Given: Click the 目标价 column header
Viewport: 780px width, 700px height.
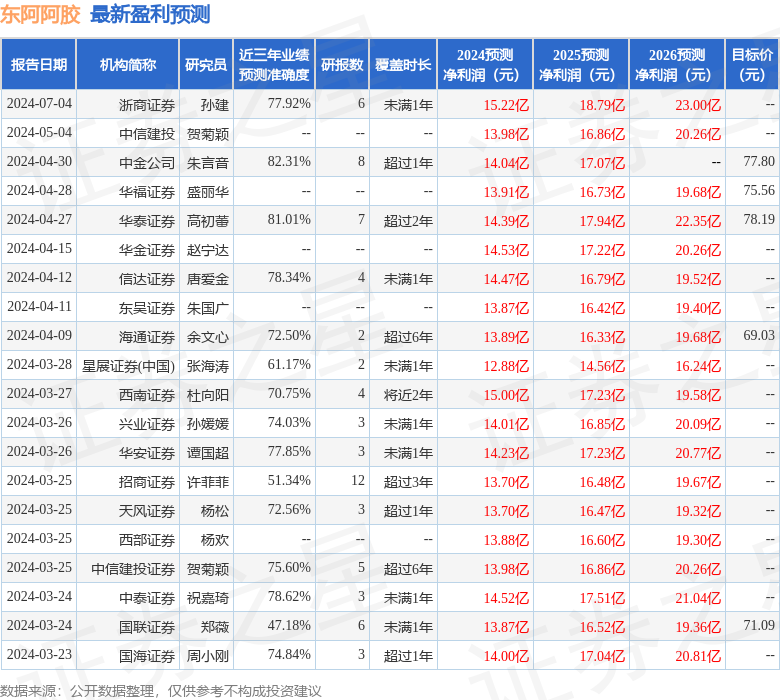Looking at the screenshot, I should point(752,65).
